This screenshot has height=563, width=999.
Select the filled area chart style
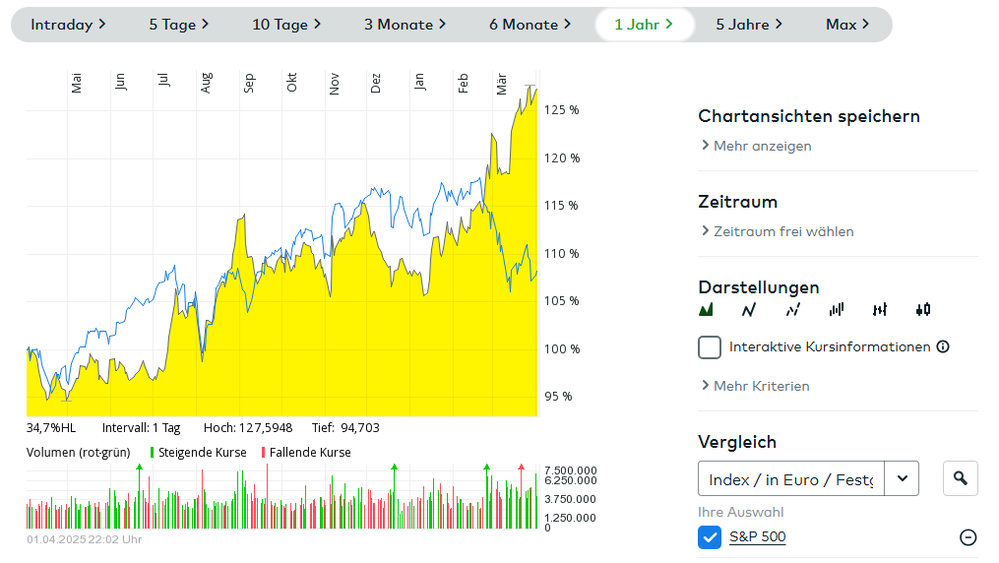707,310
